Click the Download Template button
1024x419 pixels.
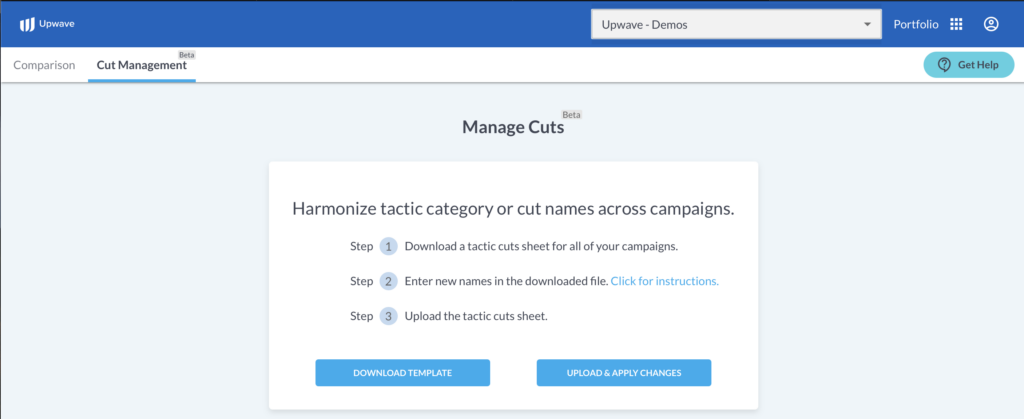(x=402, y=373)
